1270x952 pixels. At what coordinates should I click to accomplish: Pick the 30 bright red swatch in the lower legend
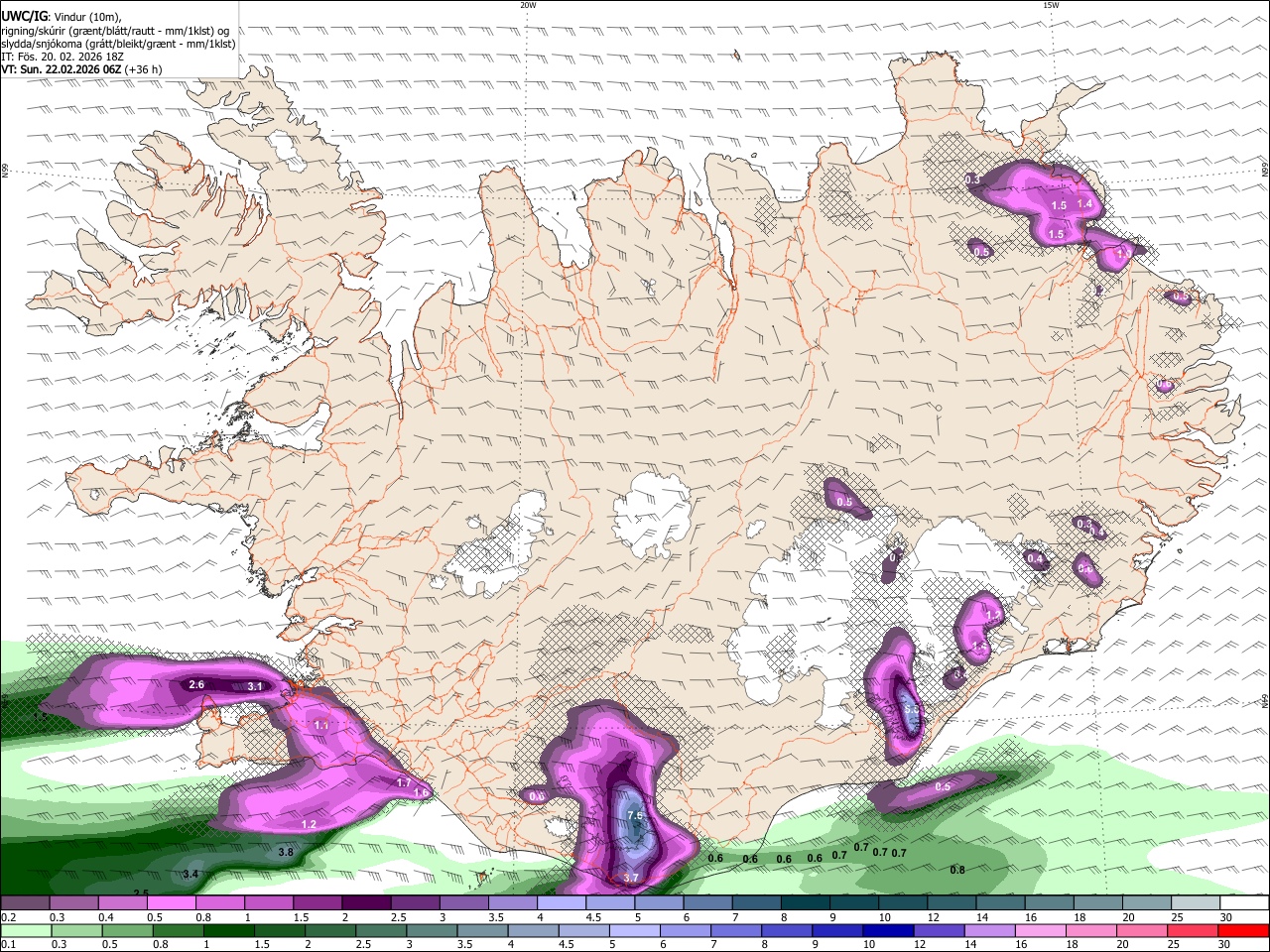(x=1243, y=930)
